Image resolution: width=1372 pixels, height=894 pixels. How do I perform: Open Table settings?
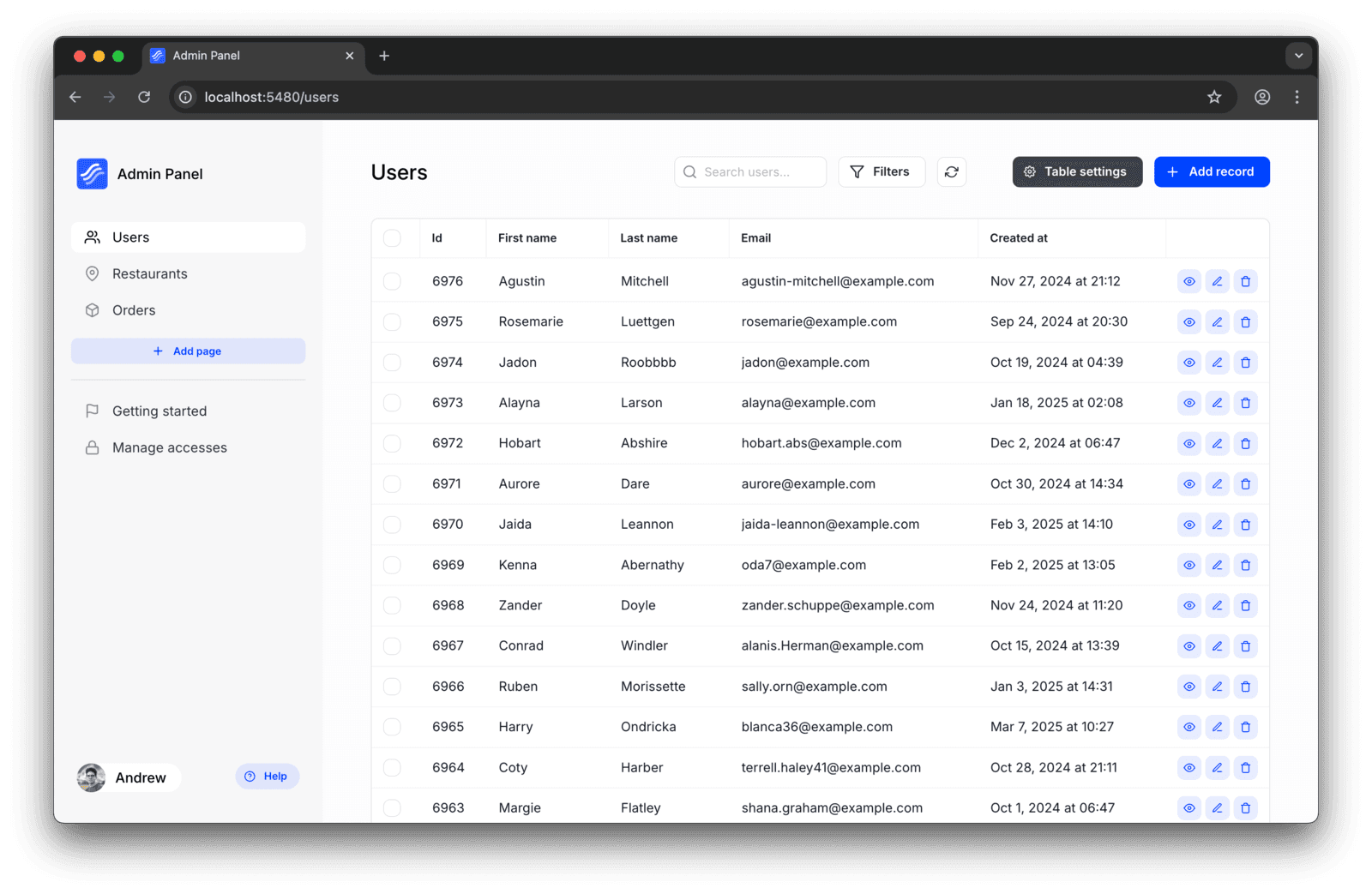click(x=1077, y=172)
